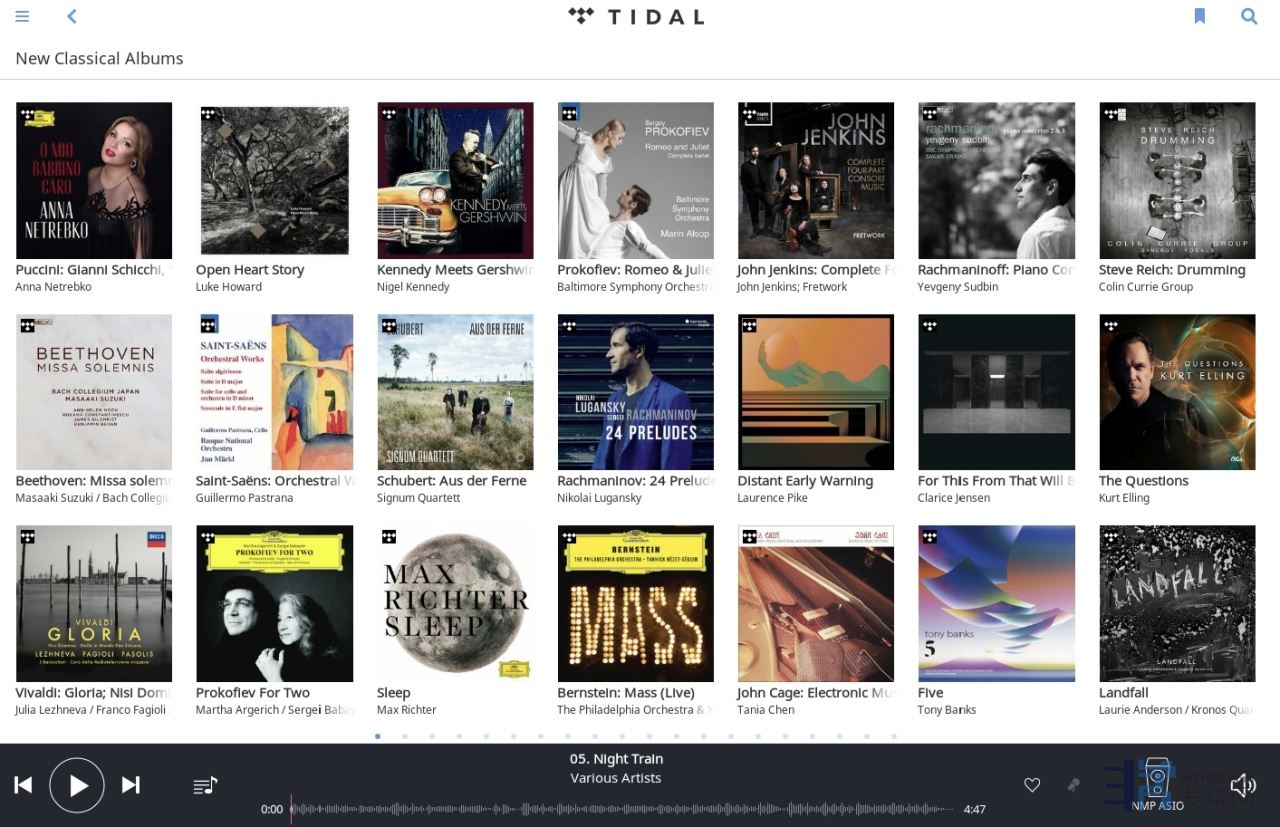Open search with magnifier icon
Screen dimensions: 1280x827
click(x=1249, y=16)
